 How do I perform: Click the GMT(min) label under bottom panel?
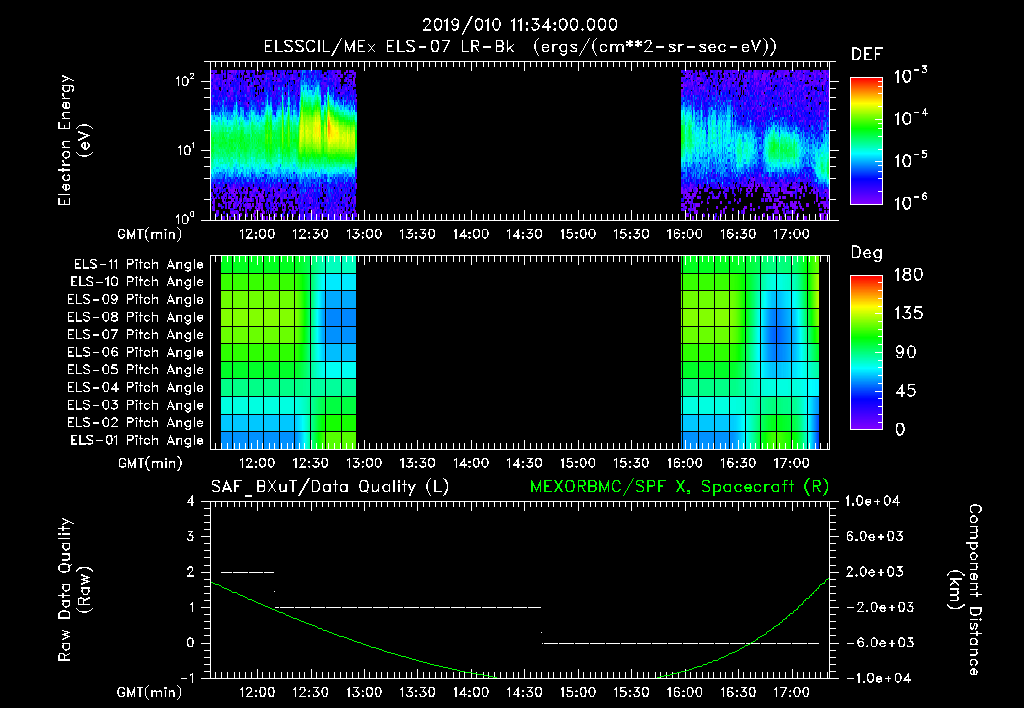click(149, 692)
